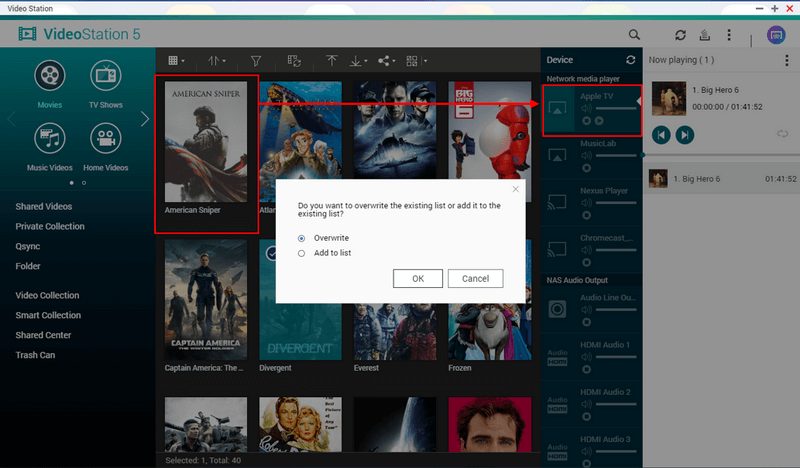
Task: Select the Audio Line Out speaker icon
Action: (x=557, y=309)
